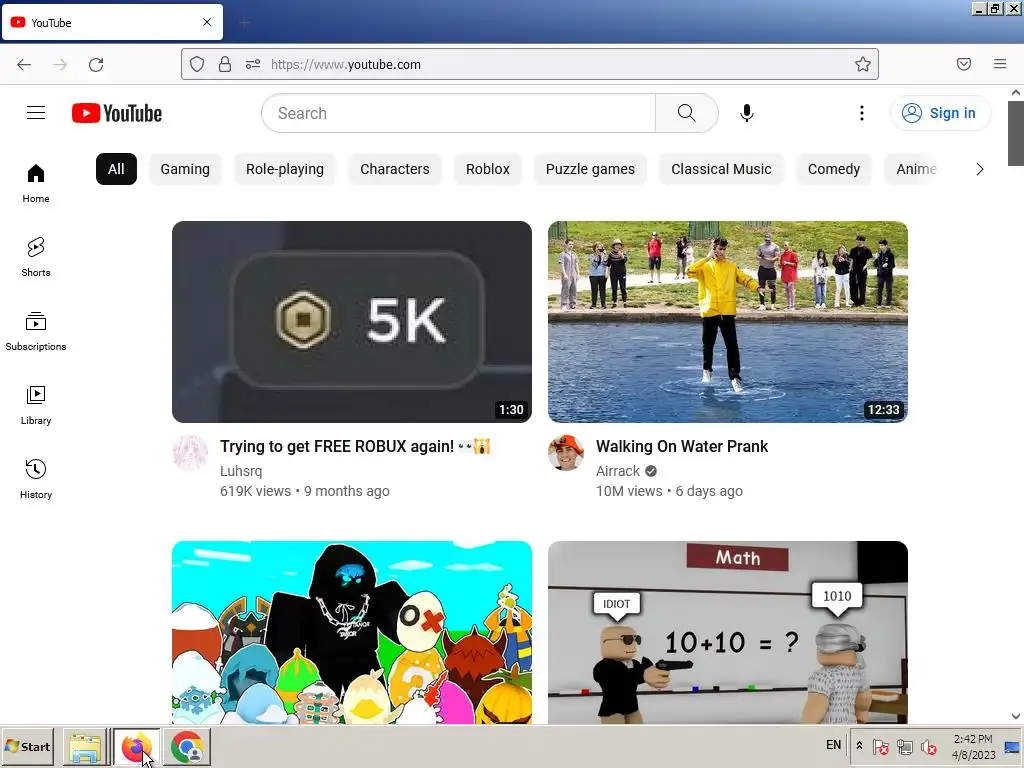Click inside the YouTube search field

[459, 113]
